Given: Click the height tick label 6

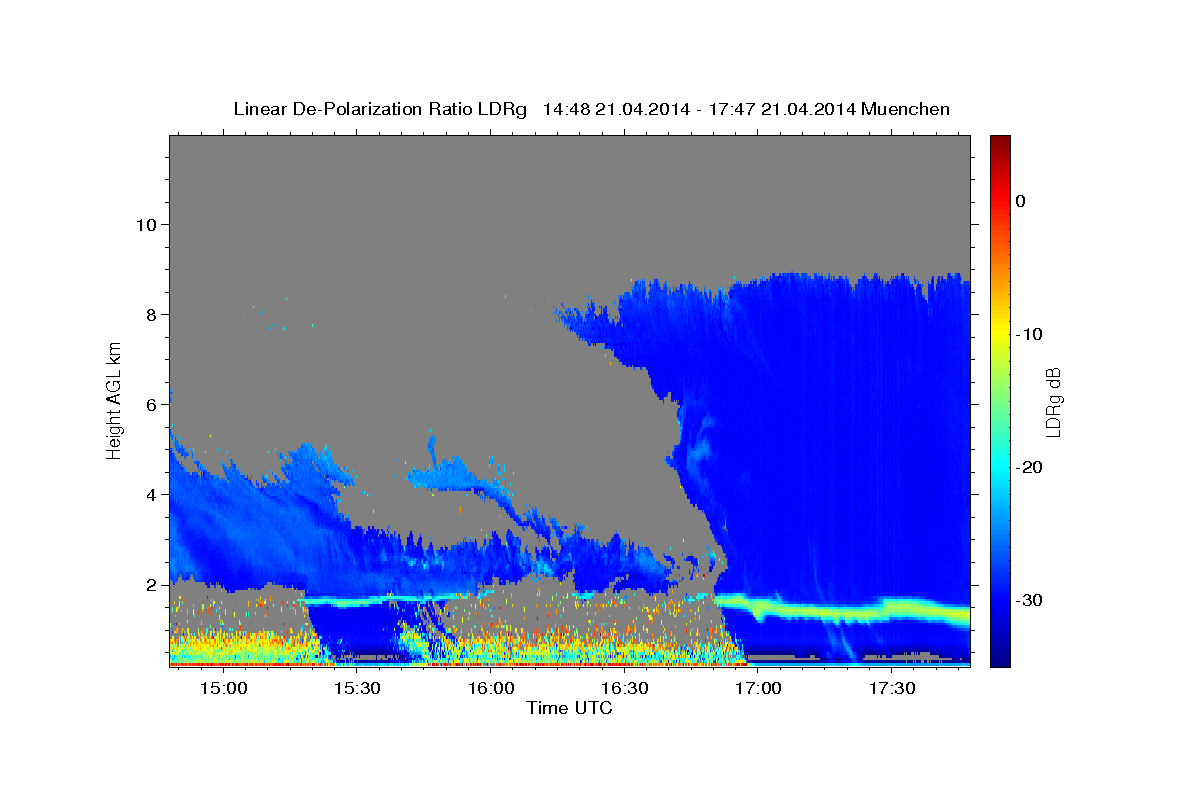Looking at the screenshot, I should click(150, 404).
